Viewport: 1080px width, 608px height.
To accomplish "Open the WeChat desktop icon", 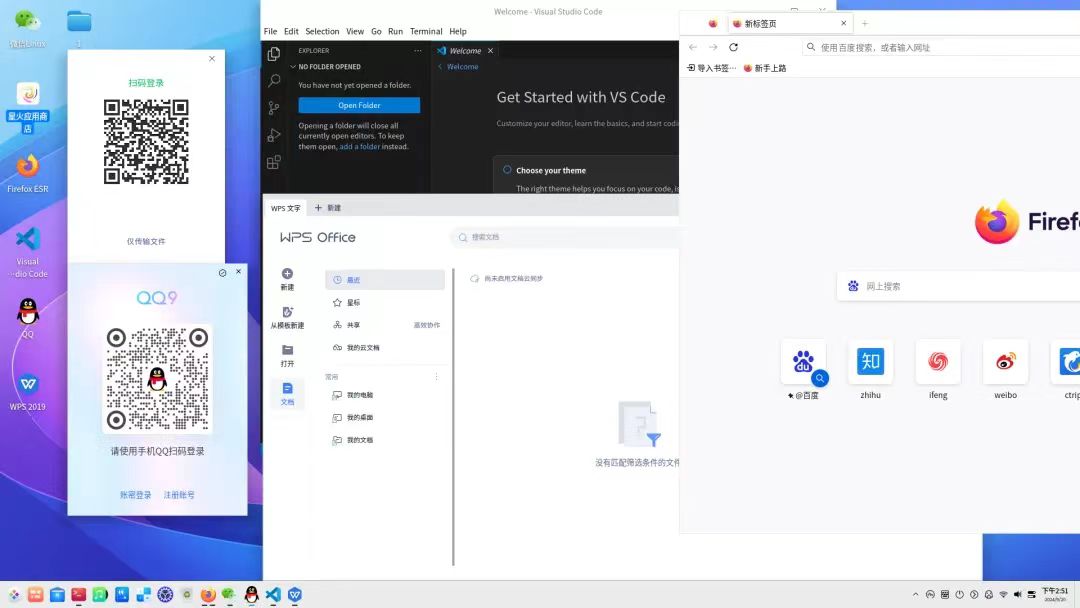I will coord(28,28).
